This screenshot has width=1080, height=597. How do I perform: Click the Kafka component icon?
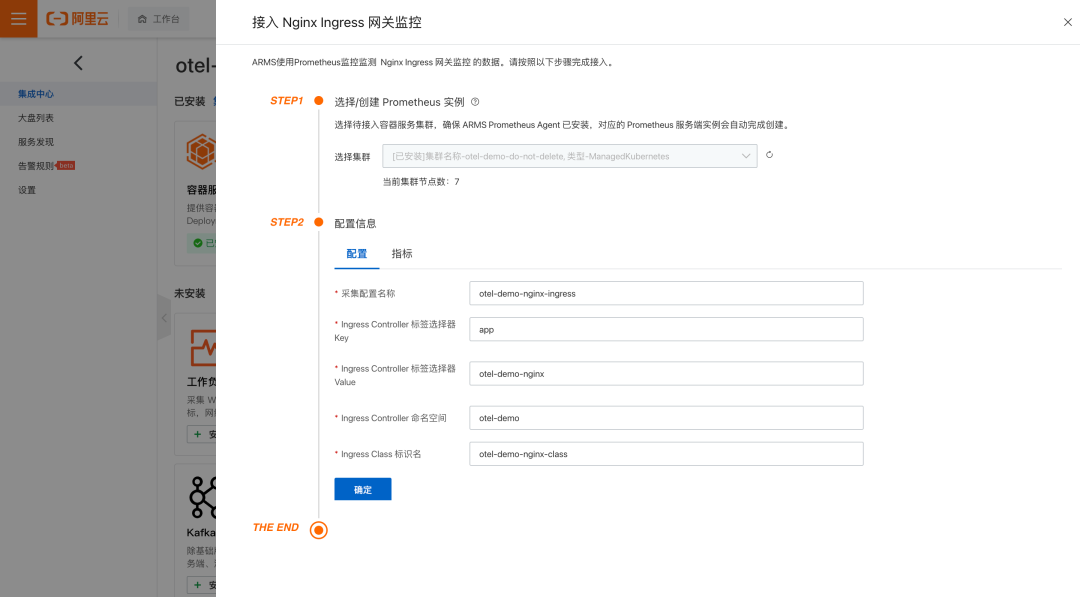tap(200, 497)
